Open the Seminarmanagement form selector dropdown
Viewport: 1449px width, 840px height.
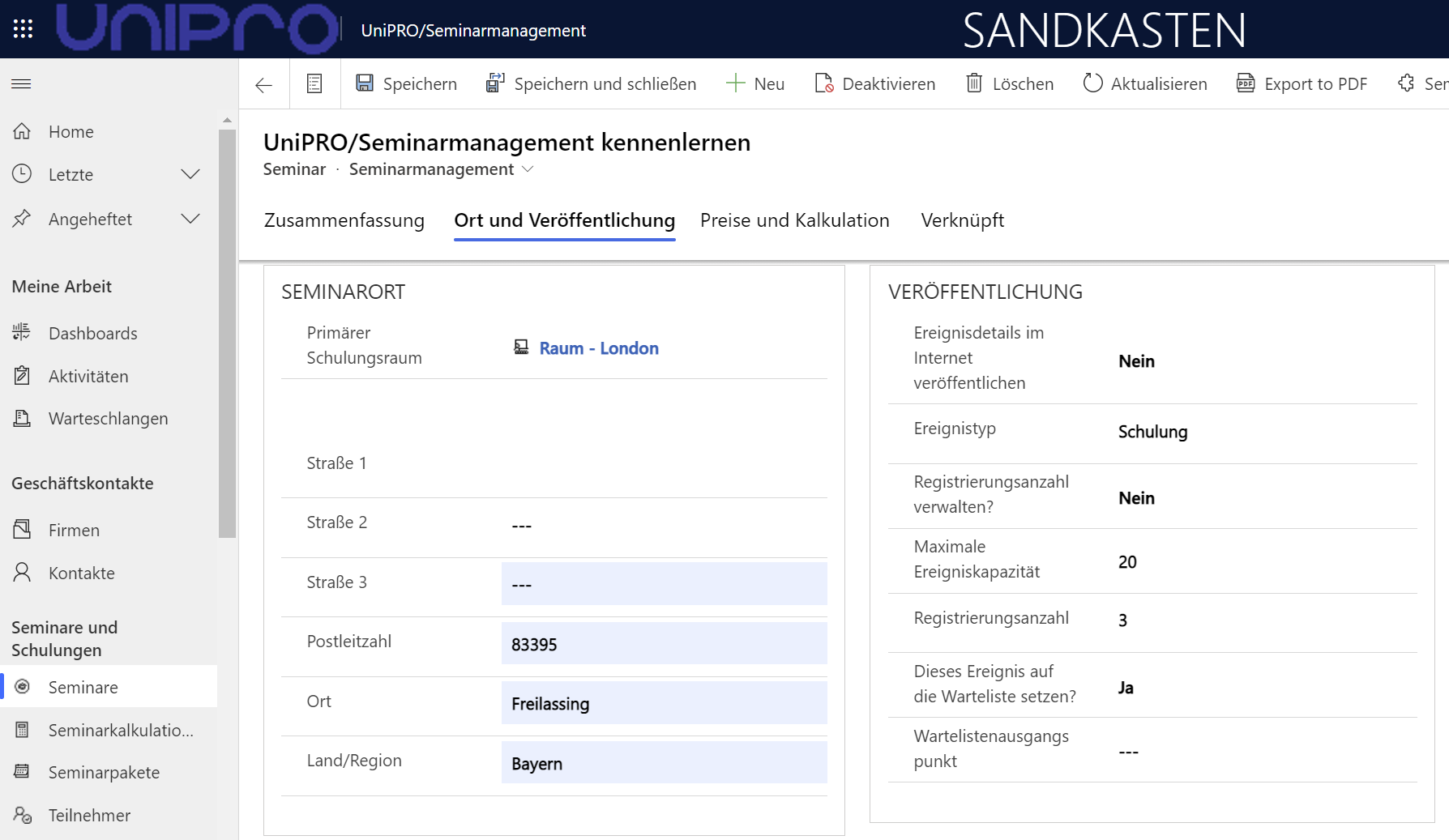(528, 169)
